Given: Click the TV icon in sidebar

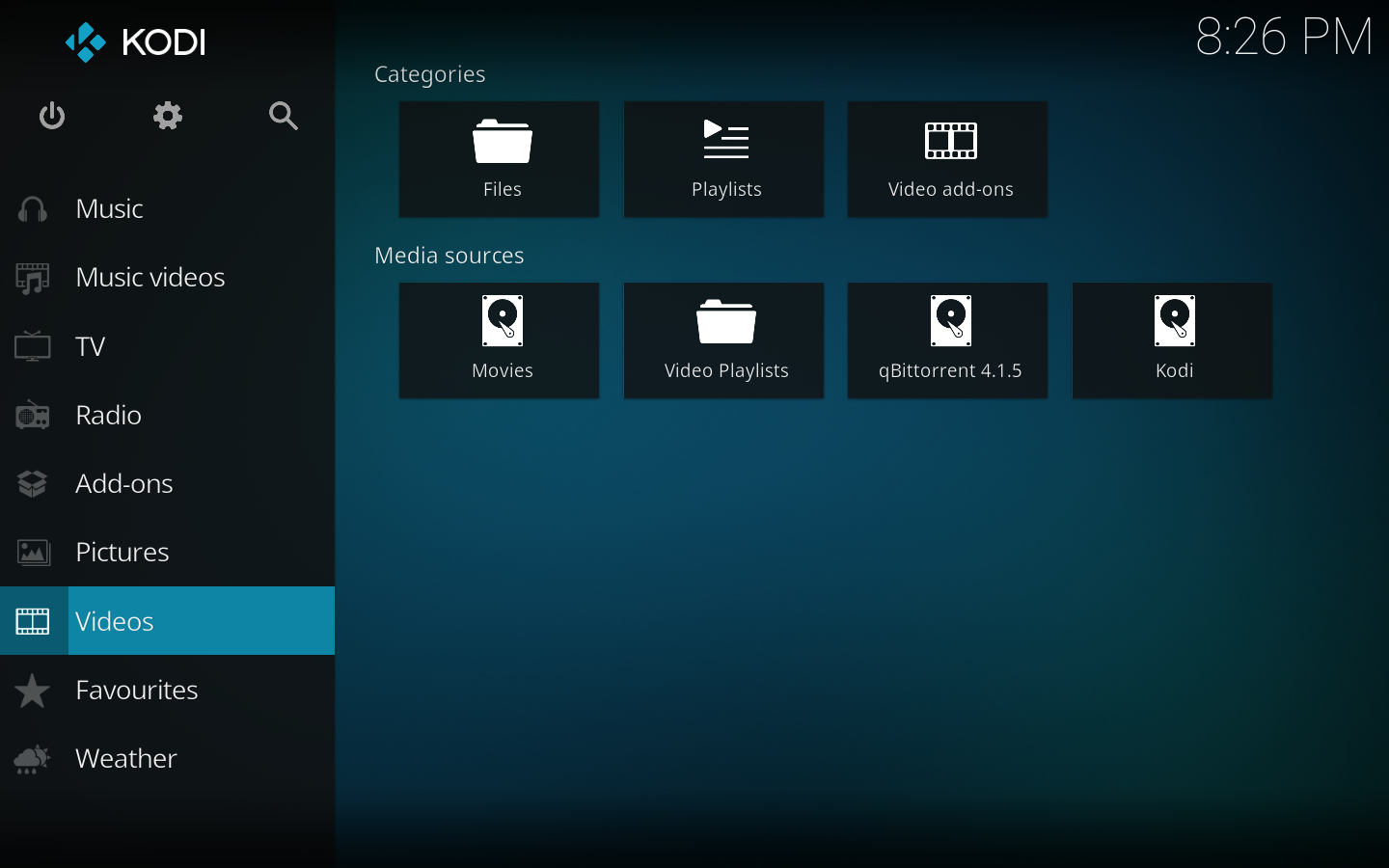Looking at the screenshot, I should point(33,346).
